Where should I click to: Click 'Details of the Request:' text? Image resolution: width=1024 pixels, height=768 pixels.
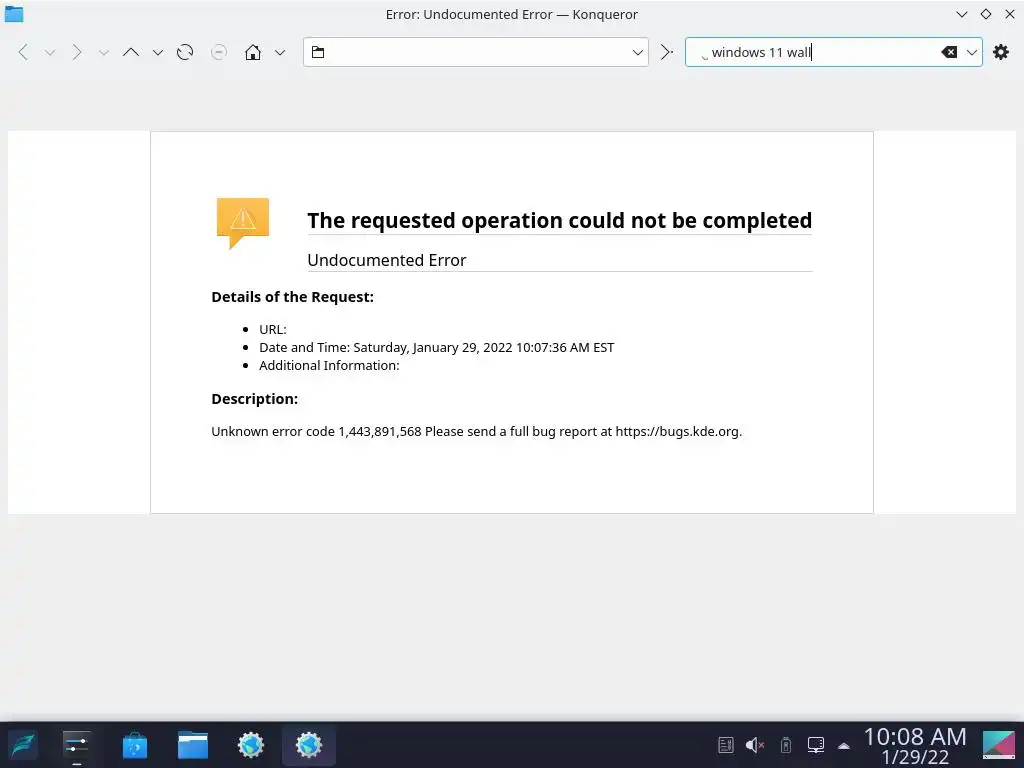(x=293, y=297)
